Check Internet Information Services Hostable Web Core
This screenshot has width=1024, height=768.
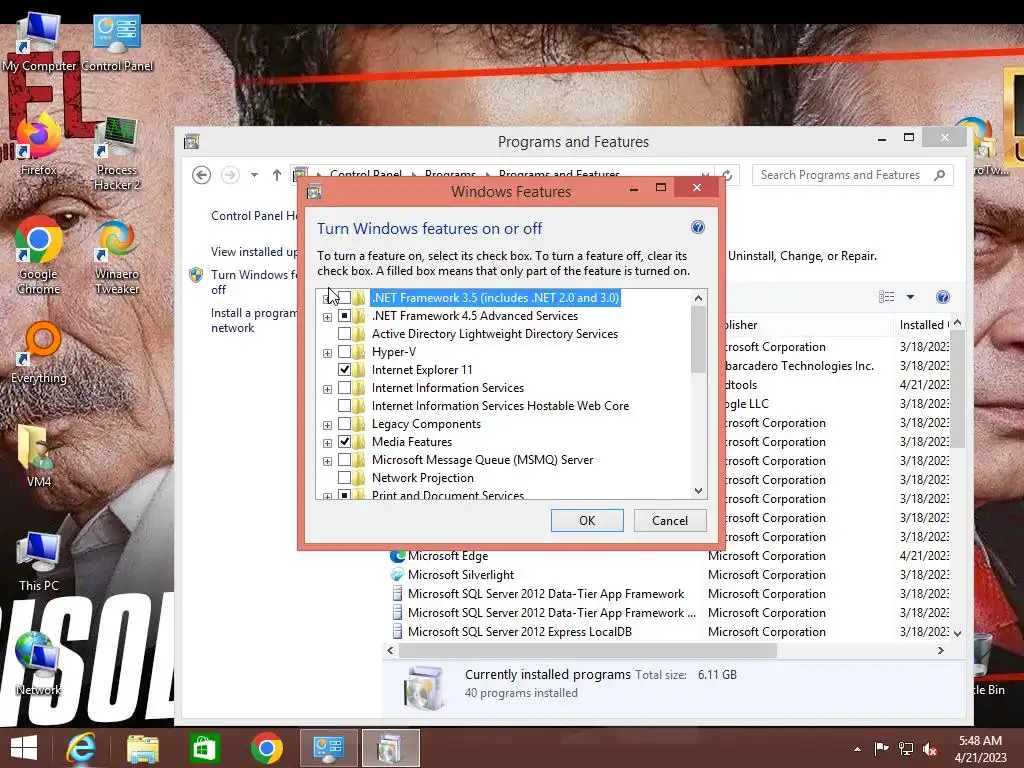(344, 406)
